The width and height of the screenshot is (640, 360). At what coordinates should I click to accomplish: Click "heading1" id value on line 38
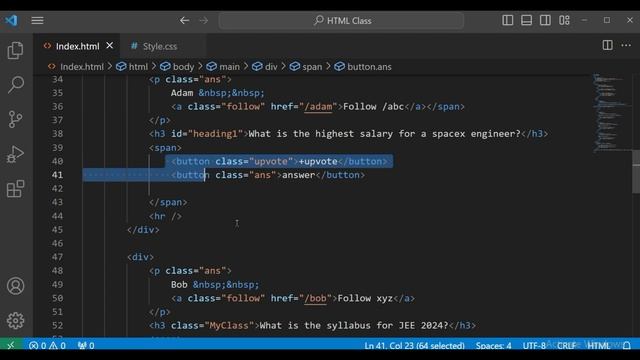215,134
